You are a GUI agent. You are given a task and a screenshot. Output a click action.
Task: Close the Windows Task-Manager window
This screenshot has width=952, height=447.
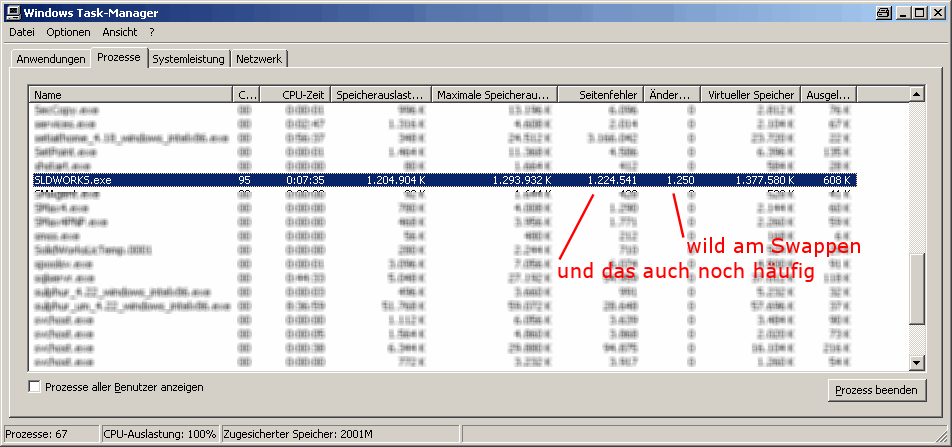coord(937,12)
